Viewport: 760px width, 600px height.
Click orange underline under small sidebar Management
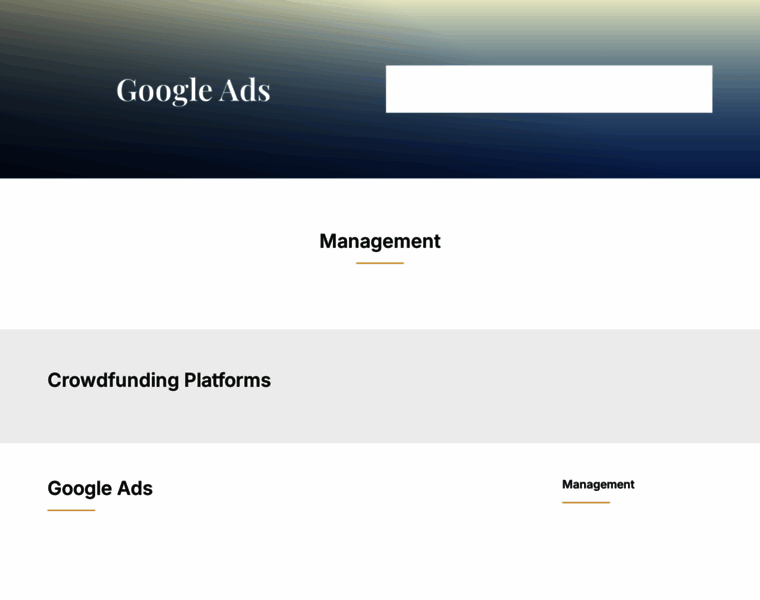(585, 502)
